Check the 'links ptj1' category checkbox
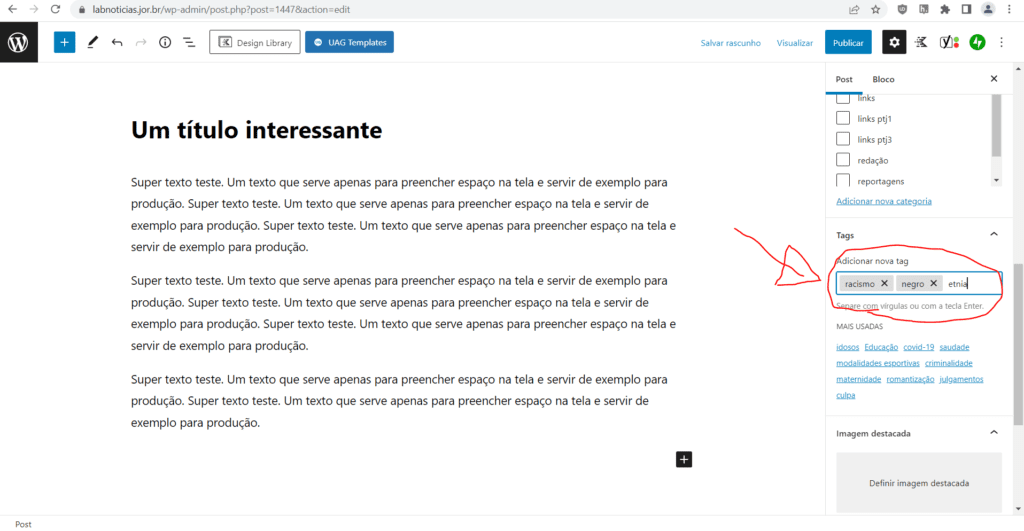The width and height of the screenshot is (1024, 531). coord(843,118)
